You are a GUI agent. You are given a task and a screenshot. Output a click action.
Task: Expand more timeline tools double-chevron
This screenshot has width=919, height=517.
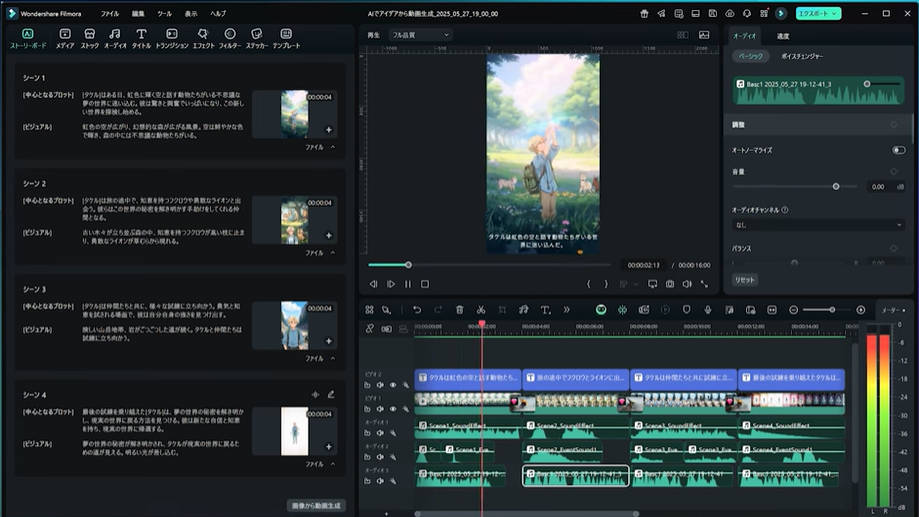click(566, 309)
